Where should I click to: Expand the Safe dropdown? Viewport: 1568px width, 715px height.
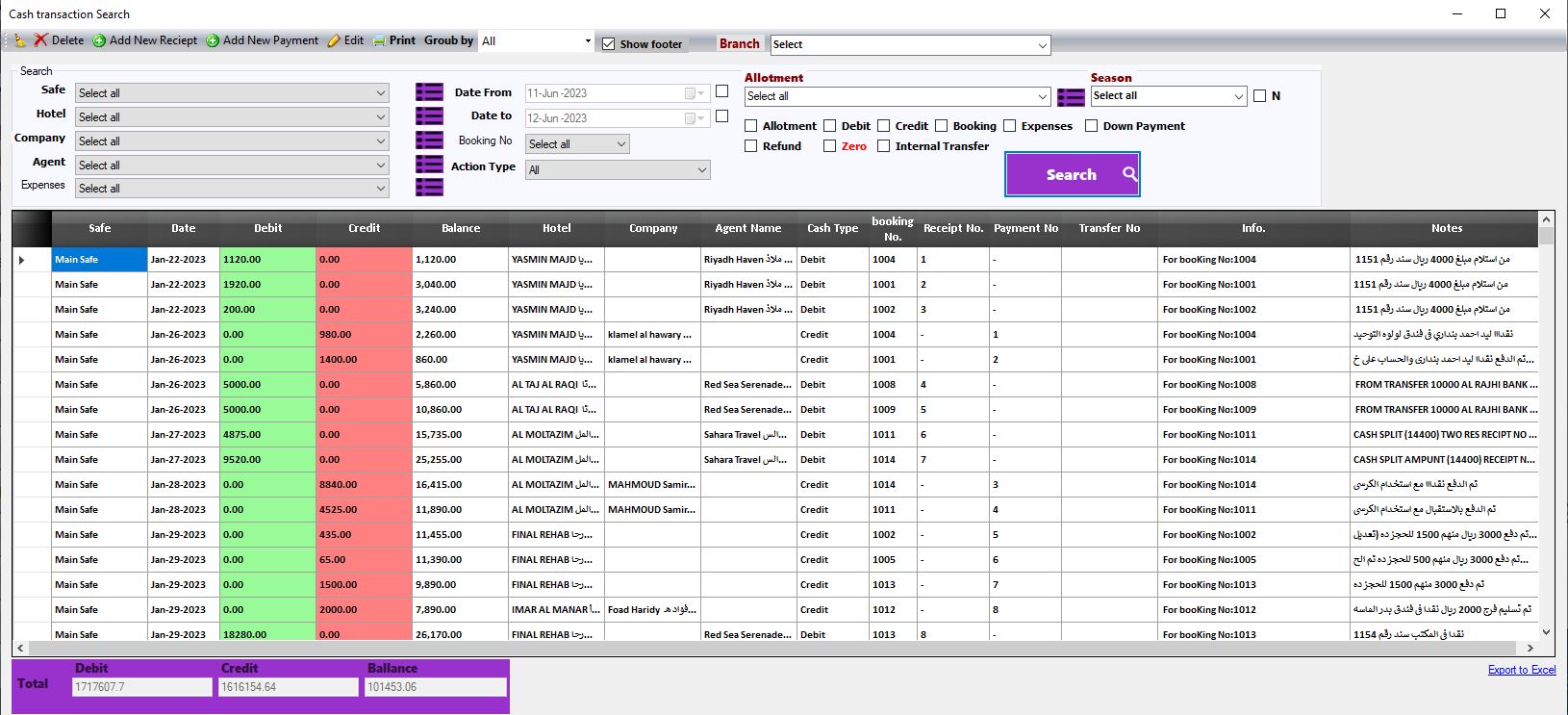381,93
